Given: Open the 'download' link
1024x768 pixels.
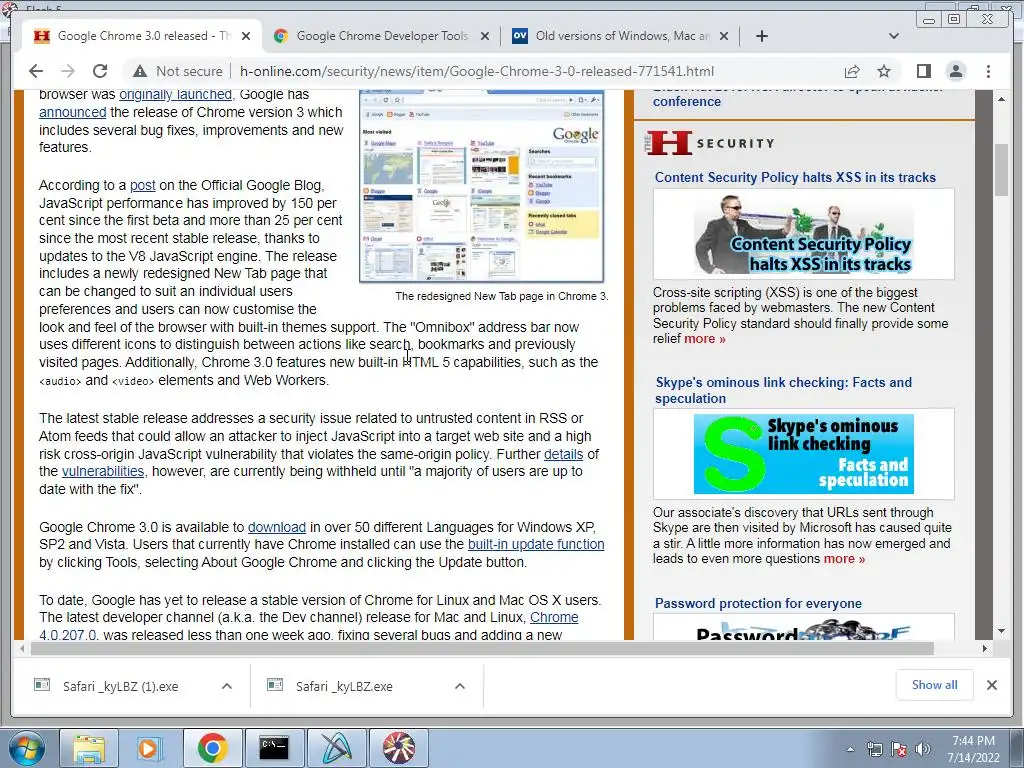Looking at the screenshot, I should pyautogui.click(x=277, y=527).
